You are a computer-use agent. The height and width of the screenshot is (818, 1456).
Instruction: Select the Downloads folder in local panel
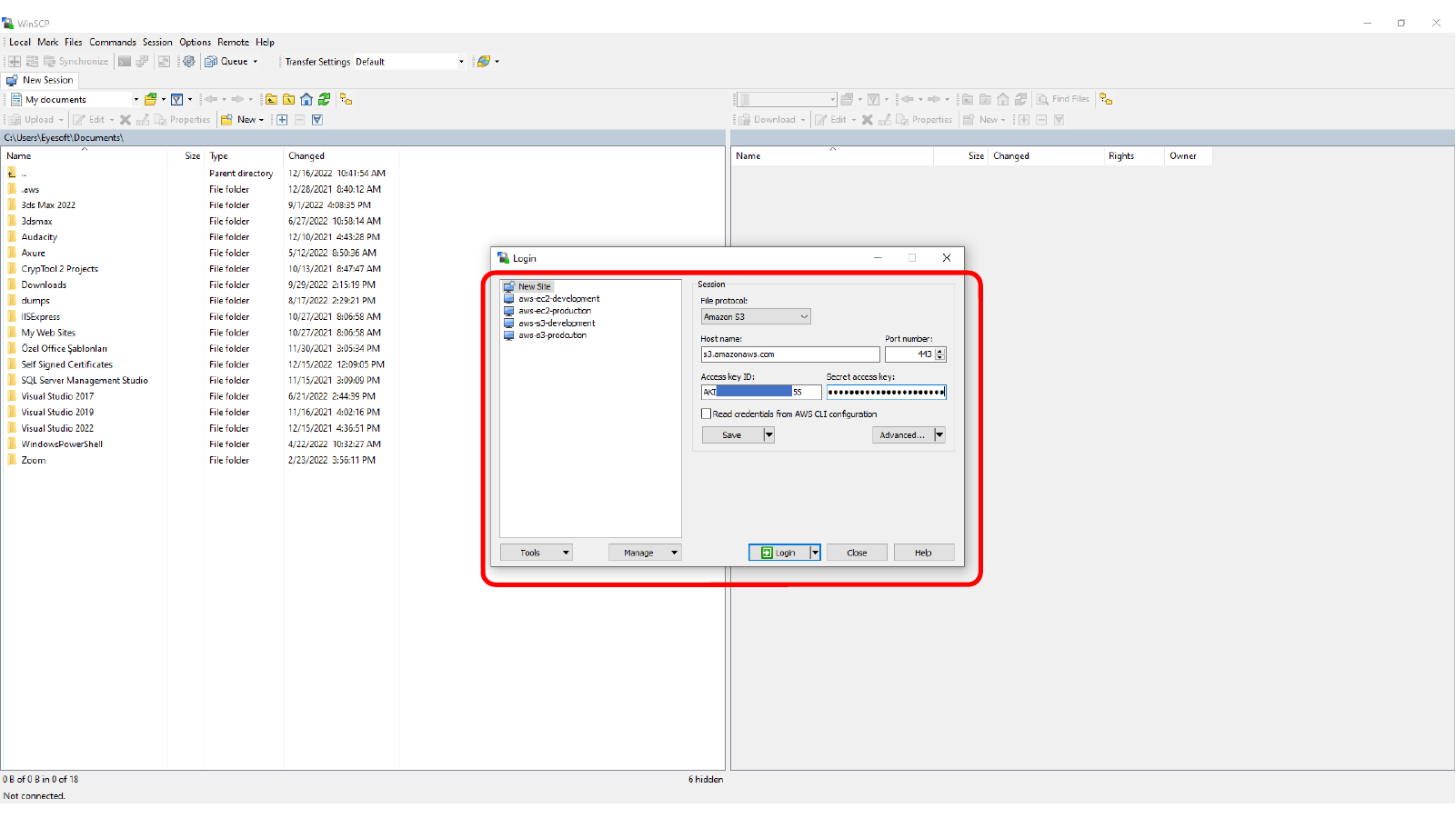pyautogui.click(x=44, y=285)
